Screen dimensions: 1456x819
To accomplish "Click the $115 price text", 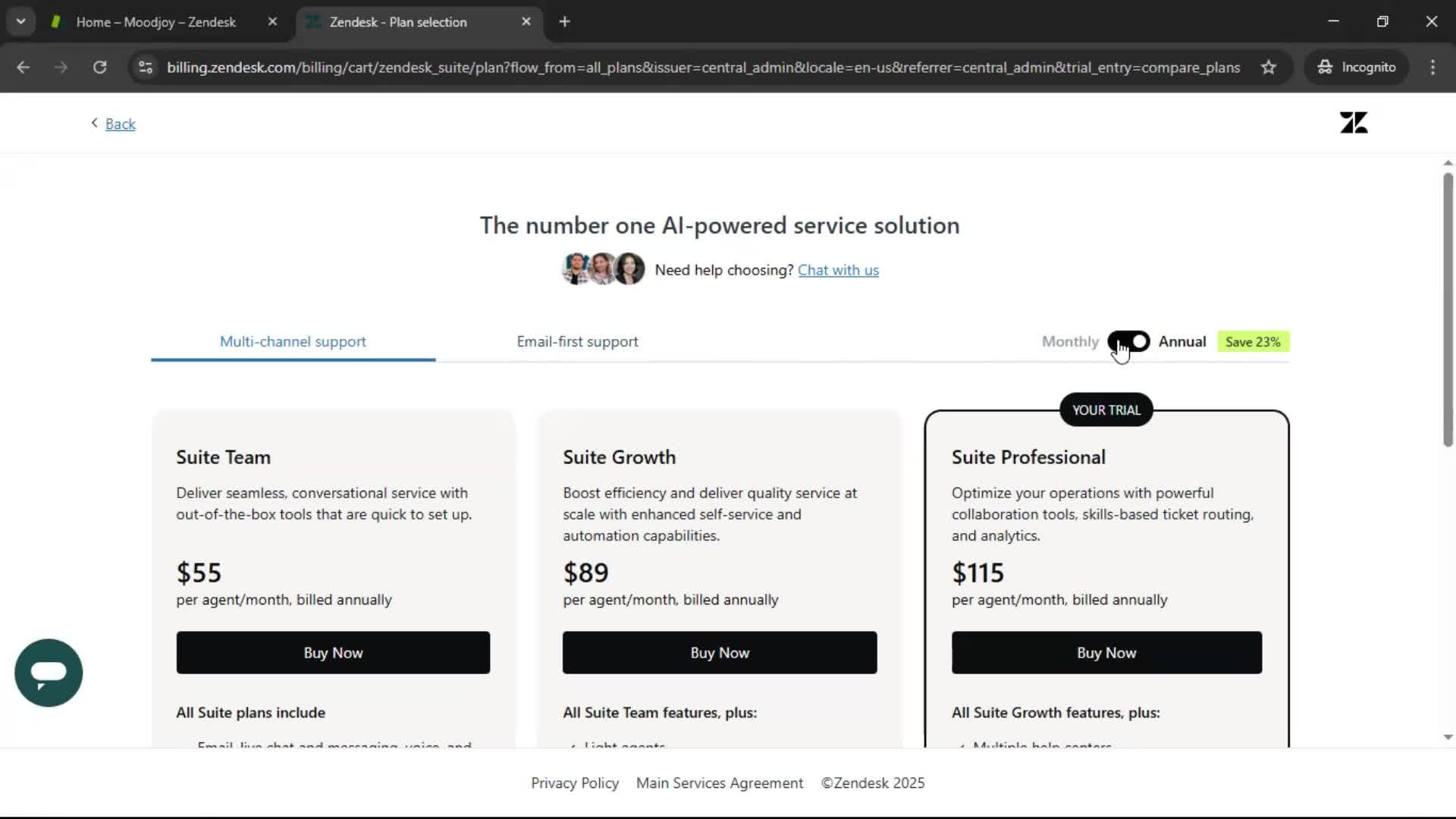I will coord(977,573).
